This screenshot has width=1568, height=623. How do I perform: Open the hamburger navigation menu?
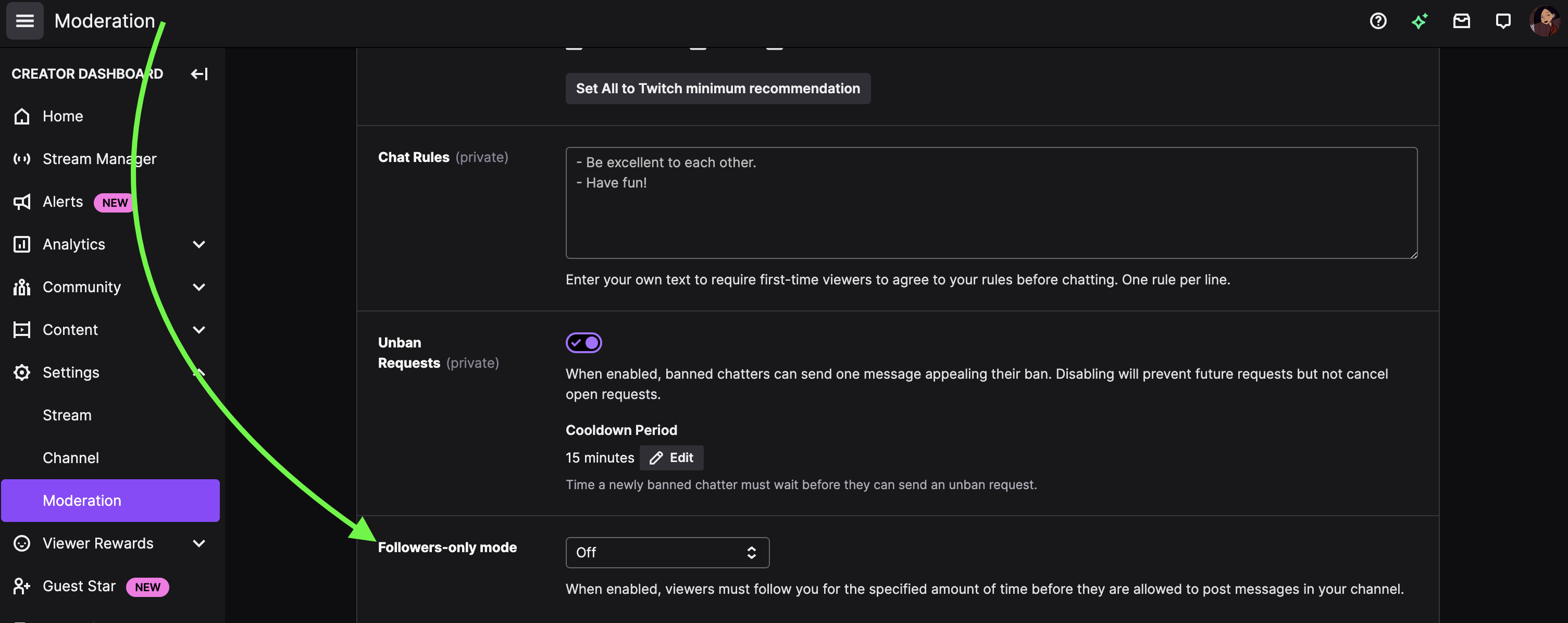(x=25, y=21)
